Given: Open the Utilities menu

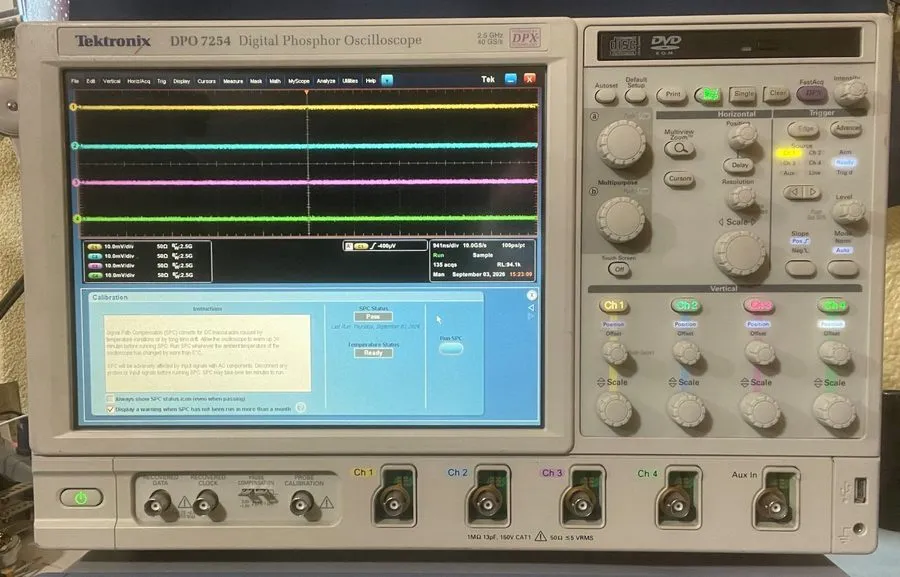Looking at the screenshot, I should pyautogui.click(x=350, y=81).
